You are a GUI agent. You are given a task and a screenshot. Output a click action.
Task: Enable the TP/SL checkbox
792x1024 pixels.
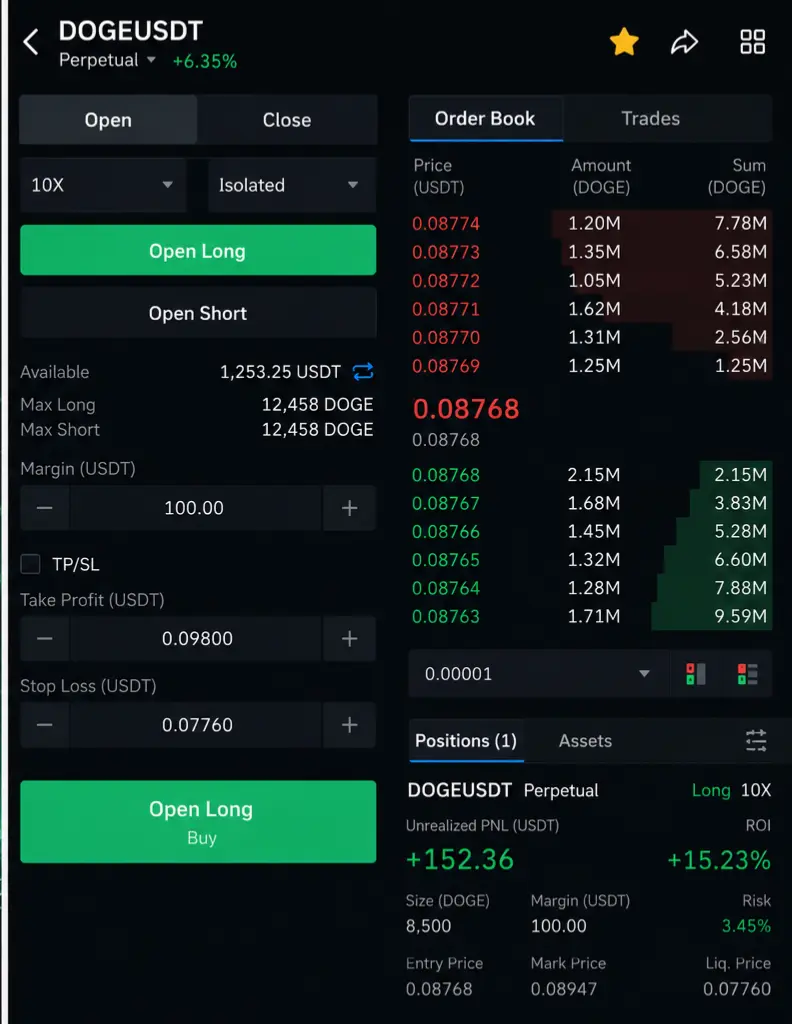30,564
